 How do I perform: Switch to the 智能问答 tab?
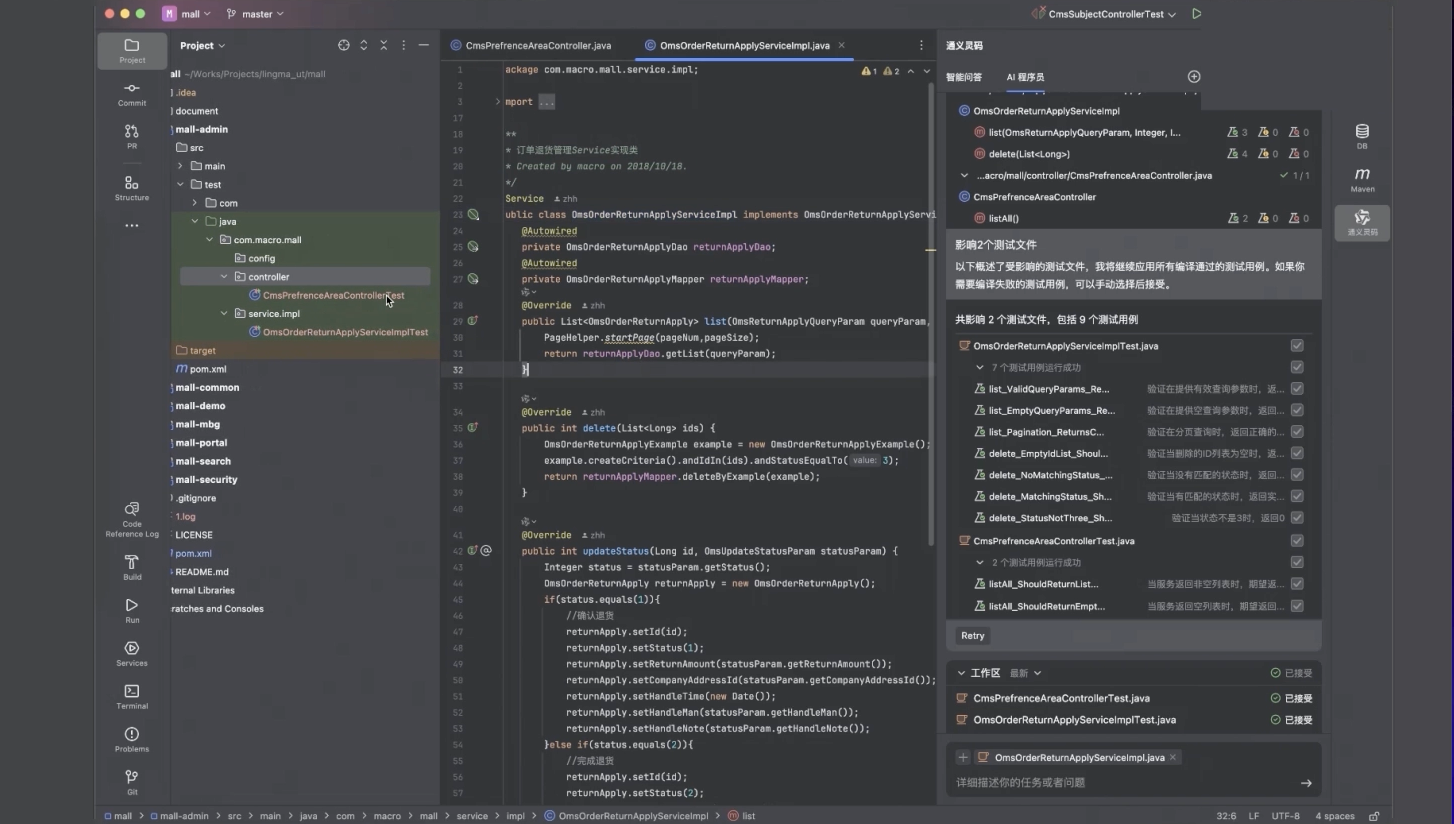[x=964, y=77]
